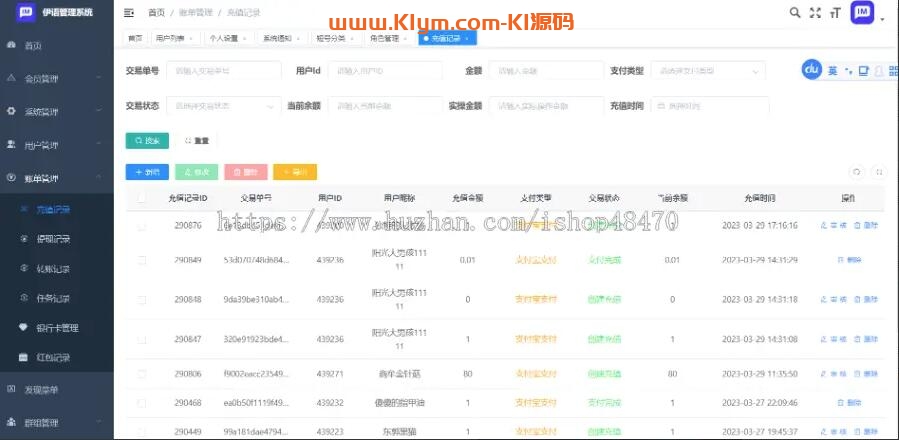The width and height of the screenshot is (899, 440).
Task: Click the yellow 导出 export button
Action: click(x=295, y=172)
